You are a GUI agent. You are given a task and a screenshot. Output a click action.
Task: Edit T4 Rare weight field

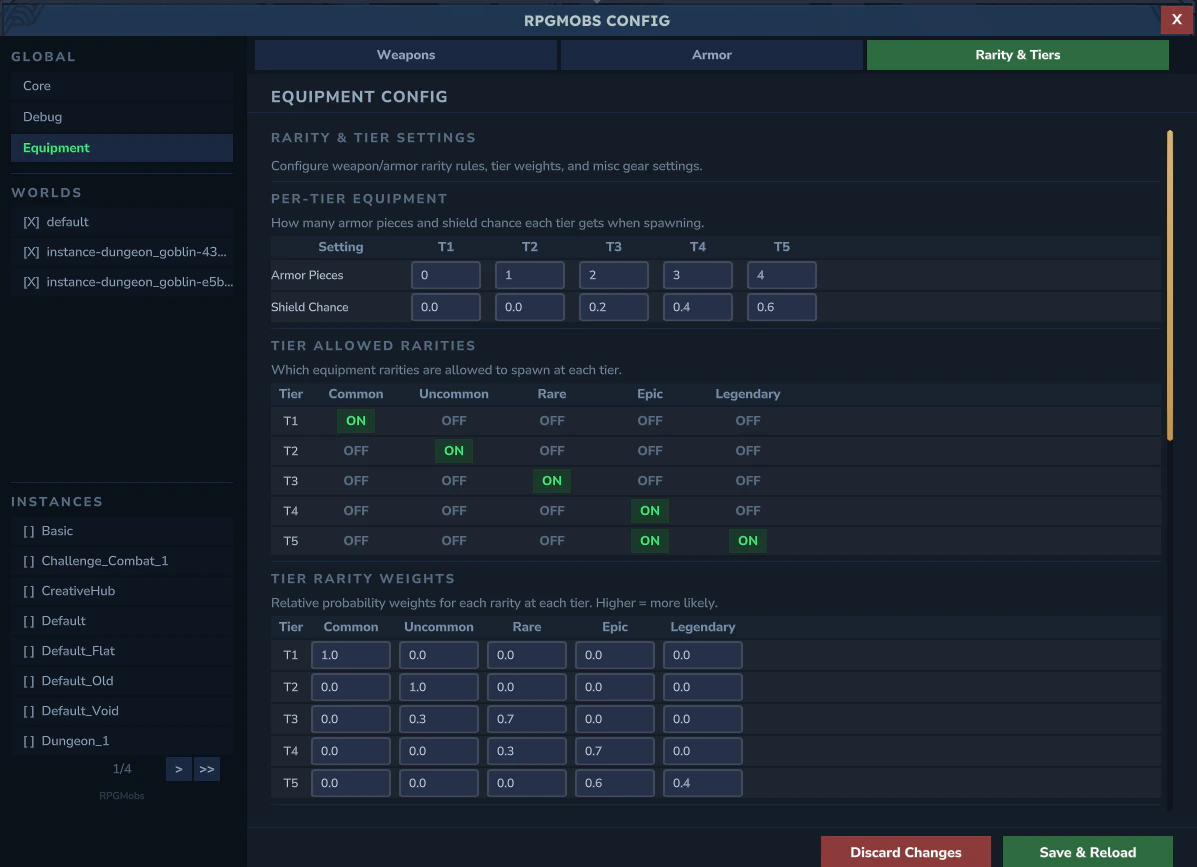click(527, 751)
